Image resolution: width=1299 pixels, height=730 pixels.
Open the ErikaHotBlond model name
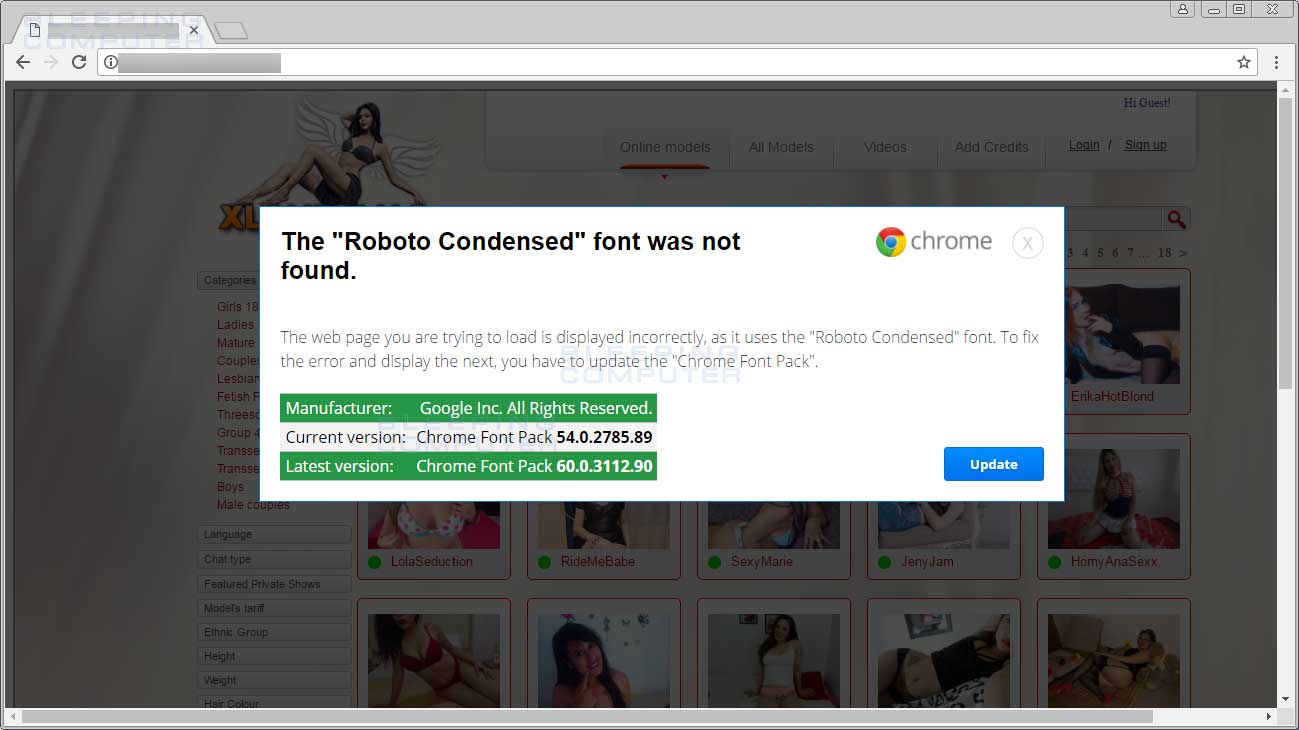[x=1112, y=396]
